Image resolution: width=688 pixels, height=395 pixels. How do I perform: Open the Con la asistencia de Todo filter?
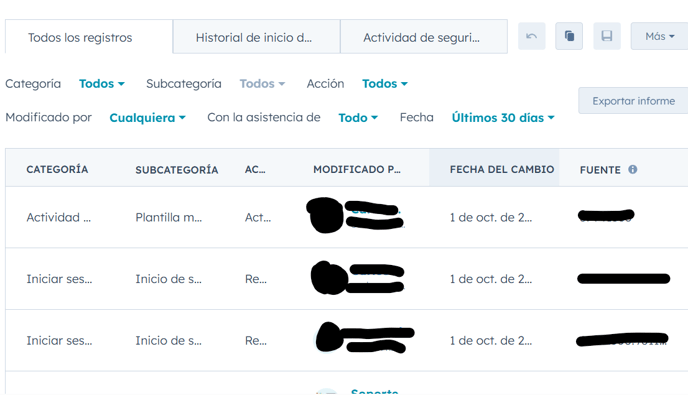pyautogui.click(x=358, y=118)
